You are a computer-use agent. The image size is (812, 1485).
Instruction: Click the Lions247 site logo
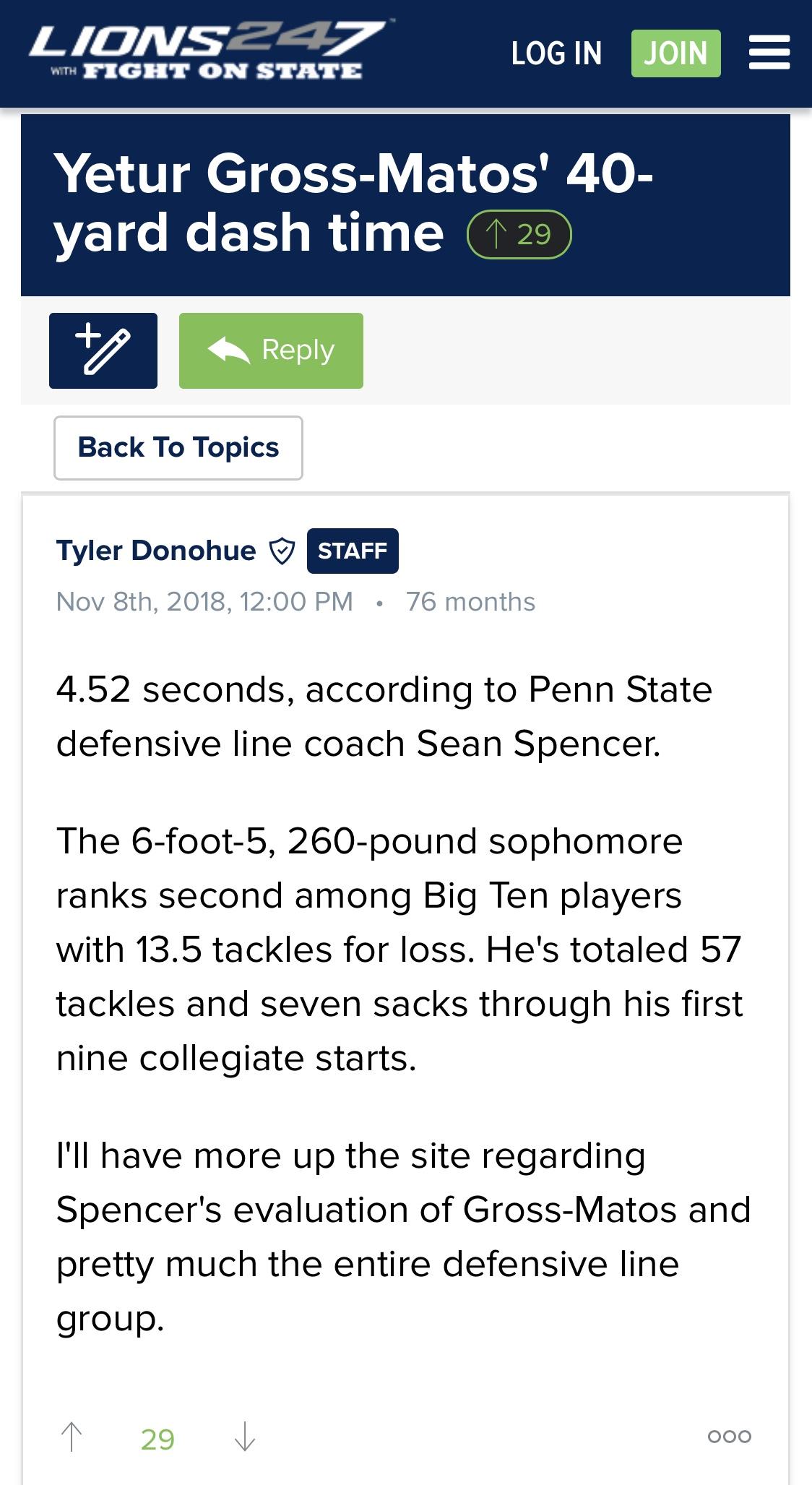210,51
